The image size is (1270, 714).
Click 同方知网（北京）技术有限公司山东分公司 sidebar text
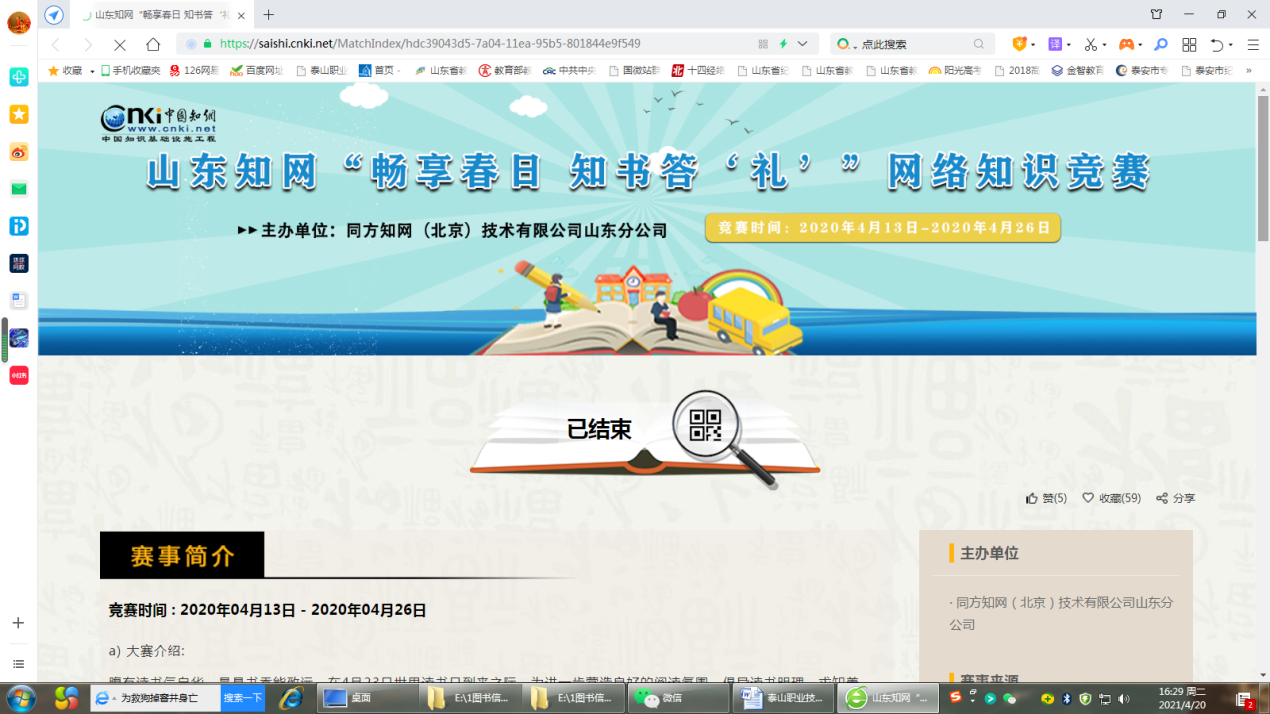(x=1061, y=614)
